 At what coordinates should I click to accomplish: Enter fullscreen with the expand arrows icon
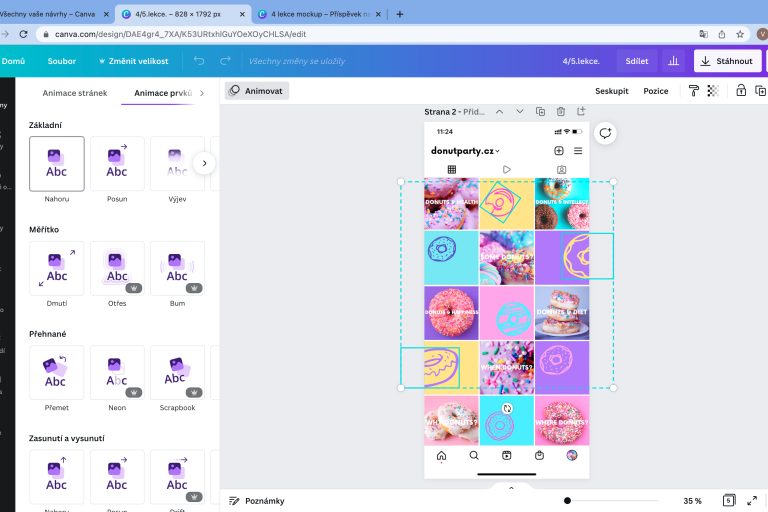click(755, 500)
